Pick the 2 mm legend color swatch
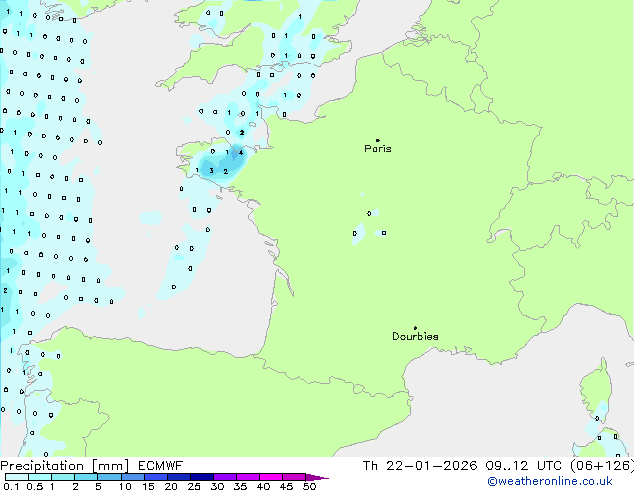The height and width of the screenshot is (490, 634). [86, 477]
